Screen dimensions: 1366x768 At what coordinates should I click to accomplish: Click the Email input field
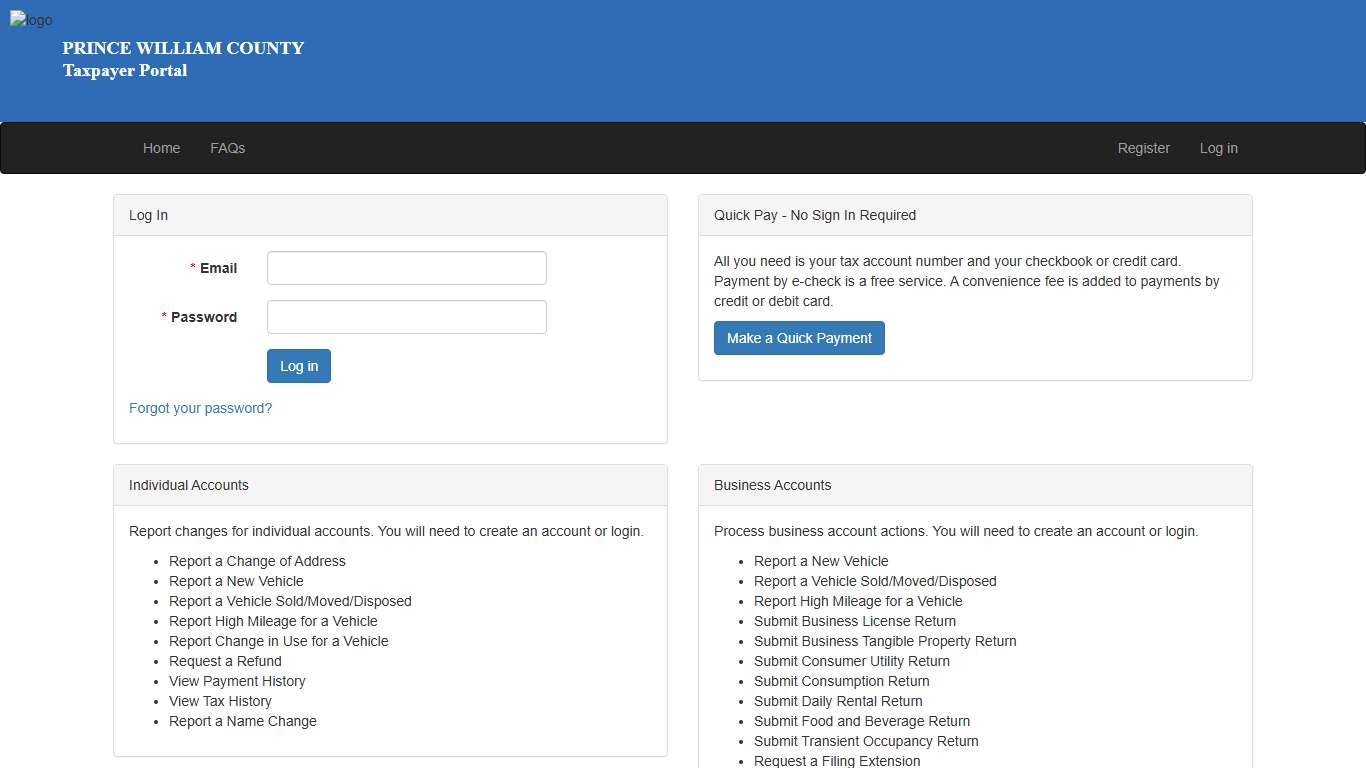tap(406, 268)
